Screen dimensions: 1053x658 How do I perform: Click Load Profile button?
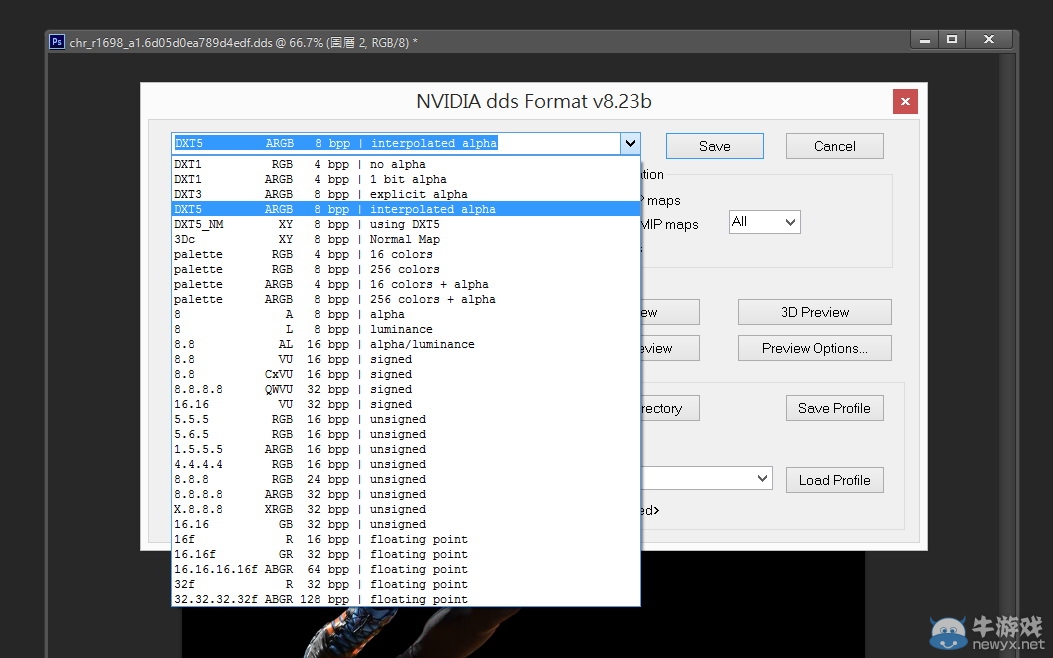tap(835, 480)
